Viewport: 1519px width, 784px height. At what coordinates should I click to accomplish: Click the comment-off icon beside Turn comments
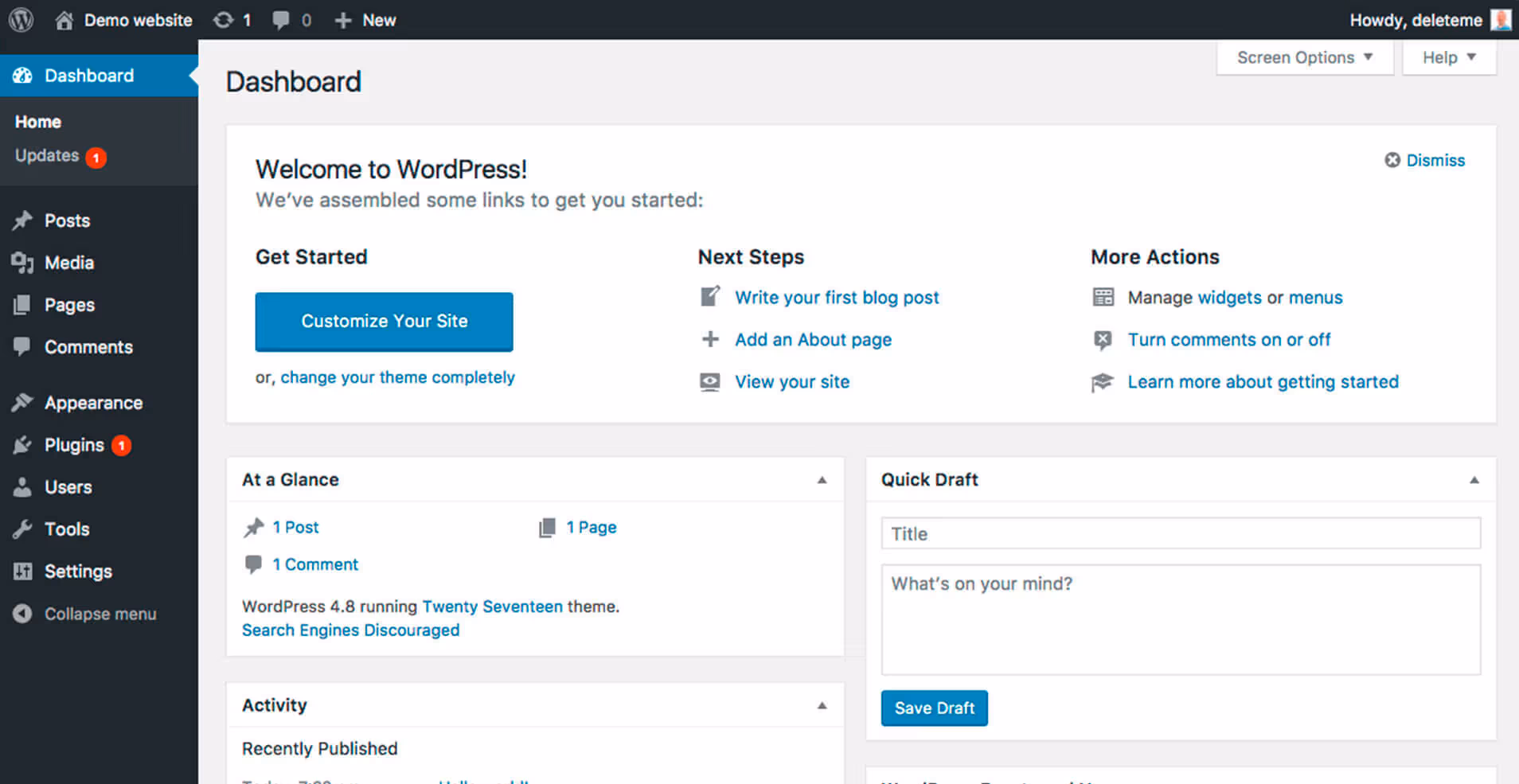(1103, 340)
